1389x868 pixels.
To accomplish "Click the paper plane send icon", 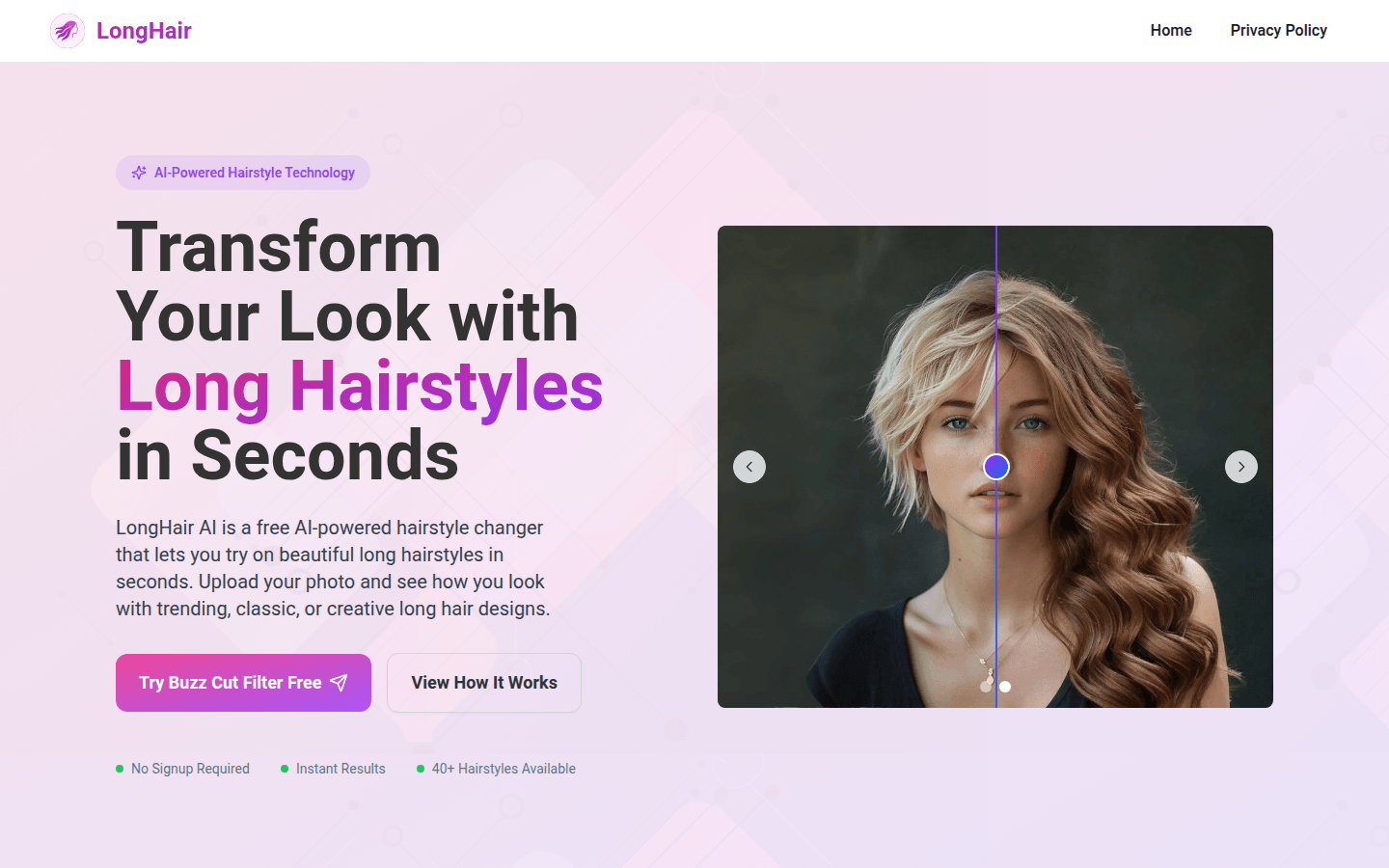I will coord(339,683).
